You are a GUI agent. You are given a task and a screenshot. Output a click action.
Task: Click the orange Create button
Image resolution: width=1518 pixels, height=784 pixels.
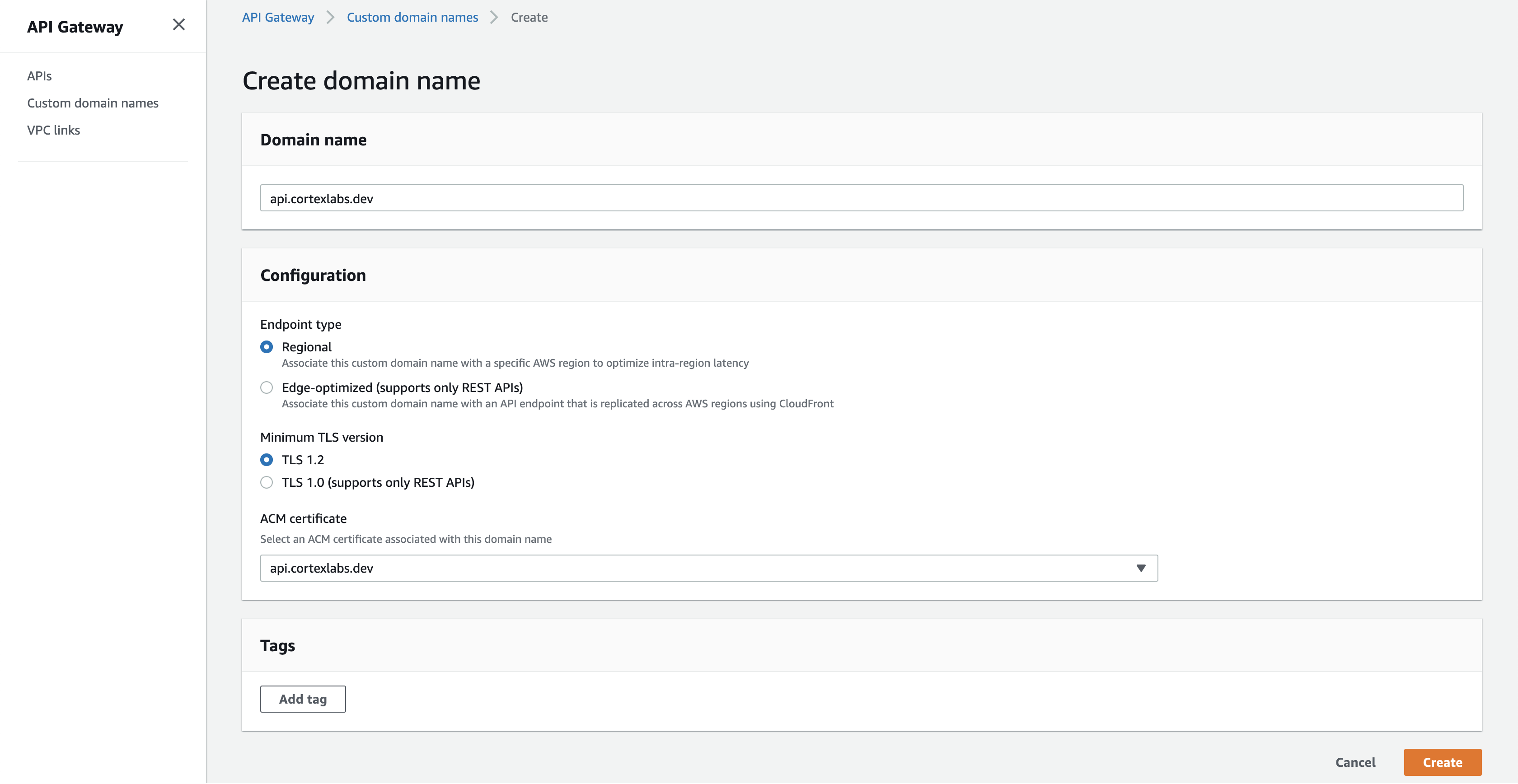coord(1441,762)
